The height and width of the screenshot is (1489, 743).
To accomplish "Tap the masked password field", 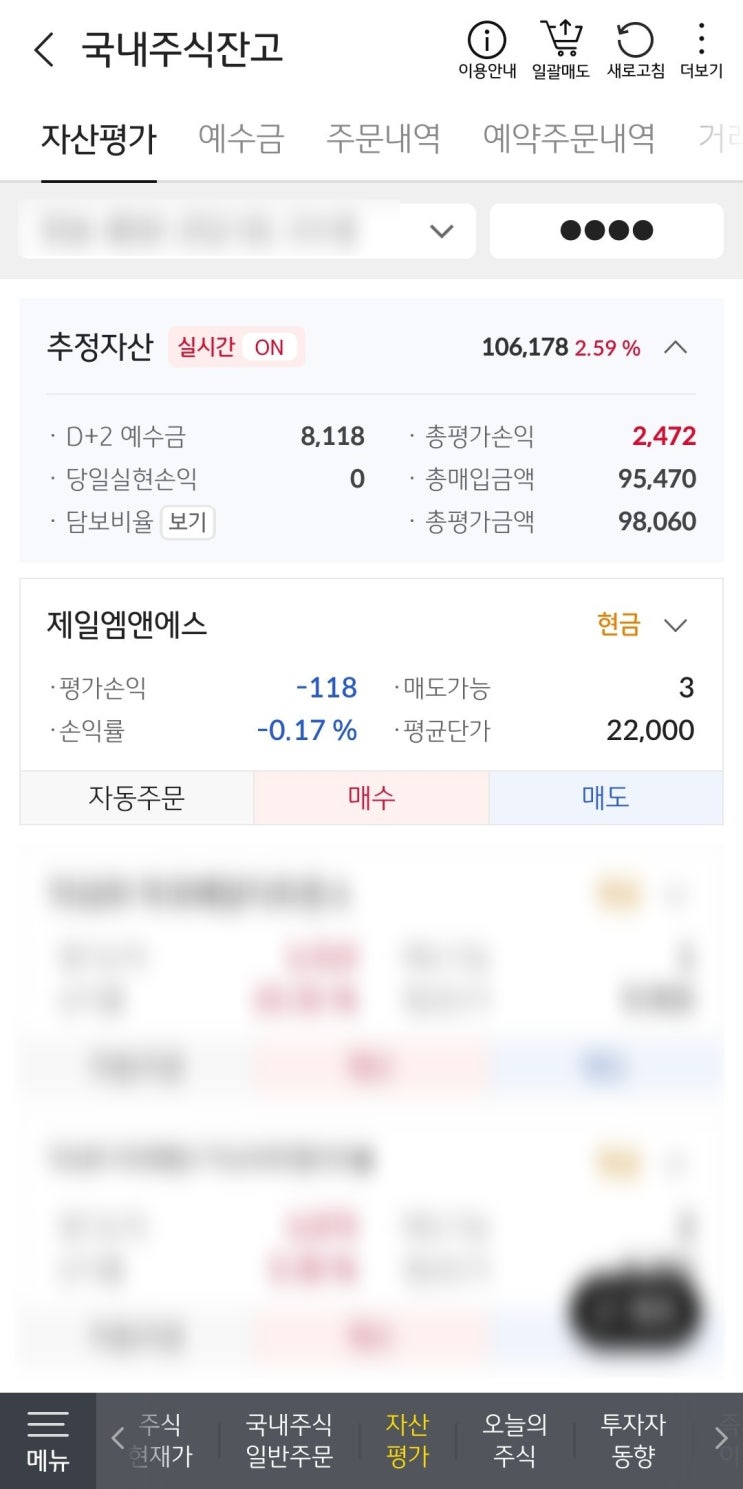I will coord(606,231).
